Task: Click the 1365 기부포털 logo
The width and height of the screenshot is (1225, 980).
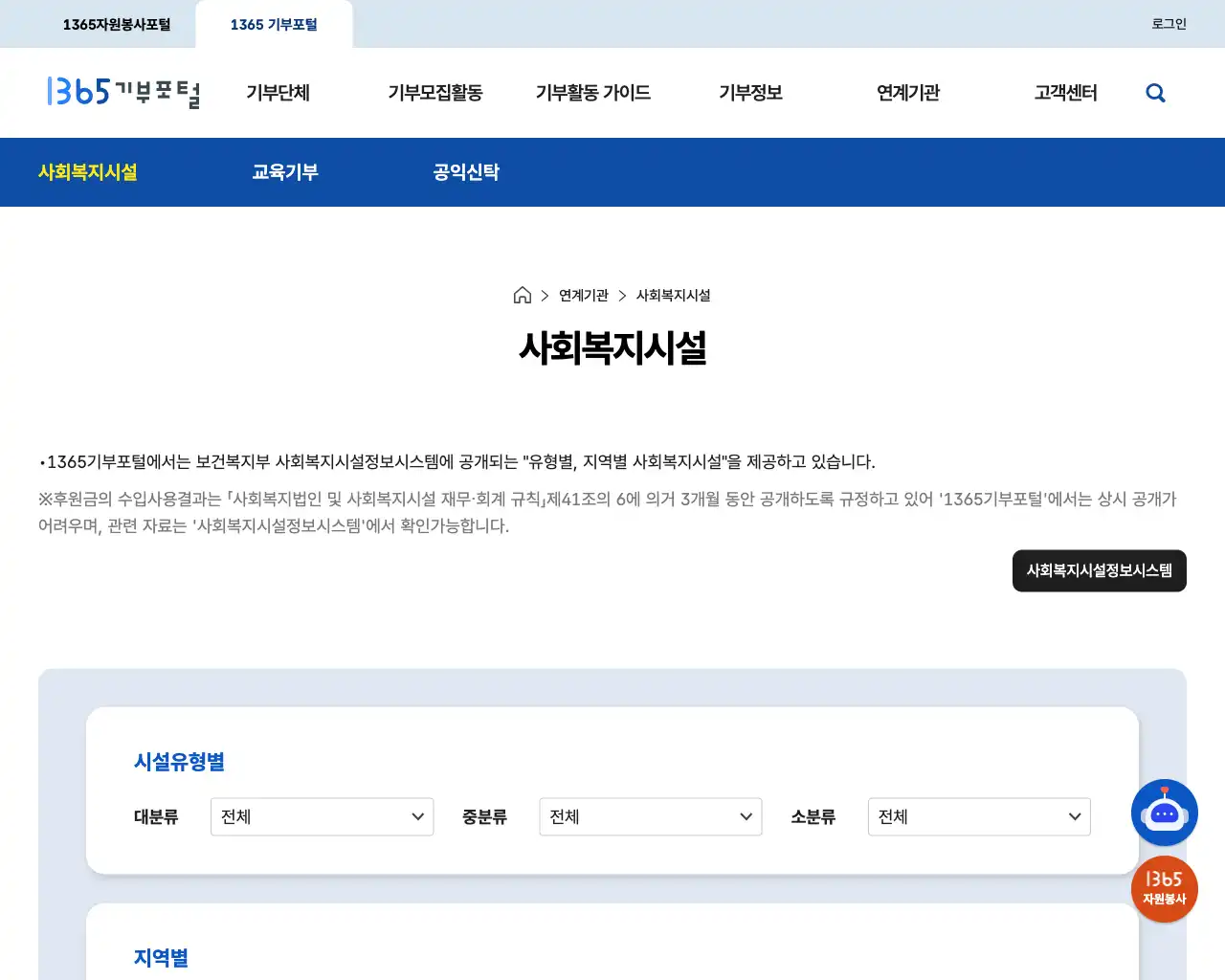Action: 123,93
